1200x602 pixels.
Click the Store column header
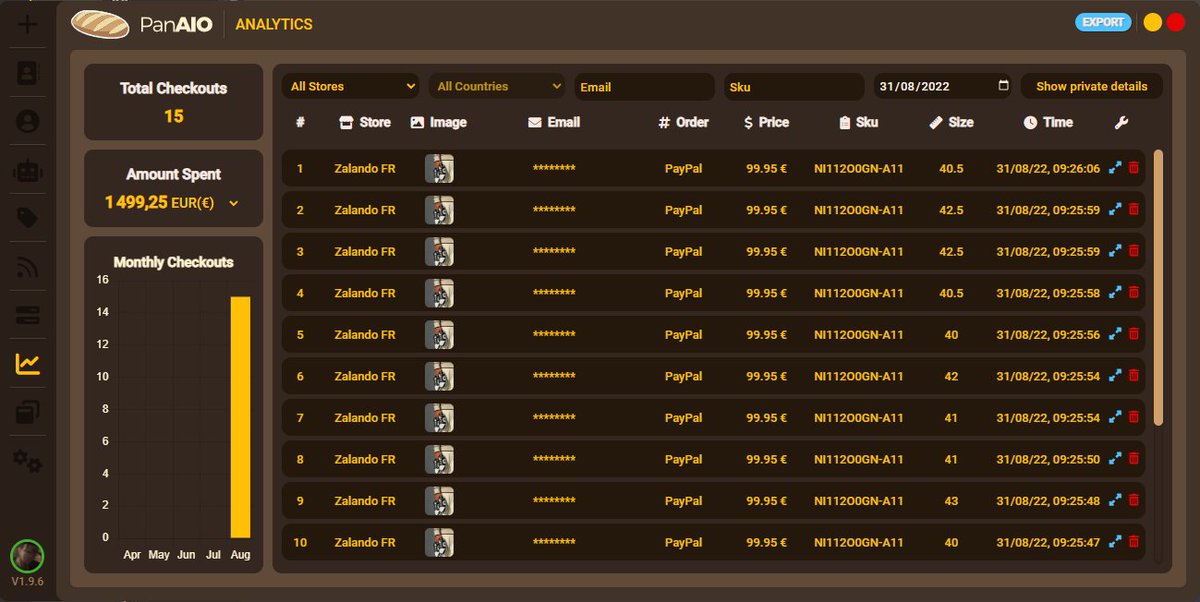pyautogui.click(x=365, y=122)
